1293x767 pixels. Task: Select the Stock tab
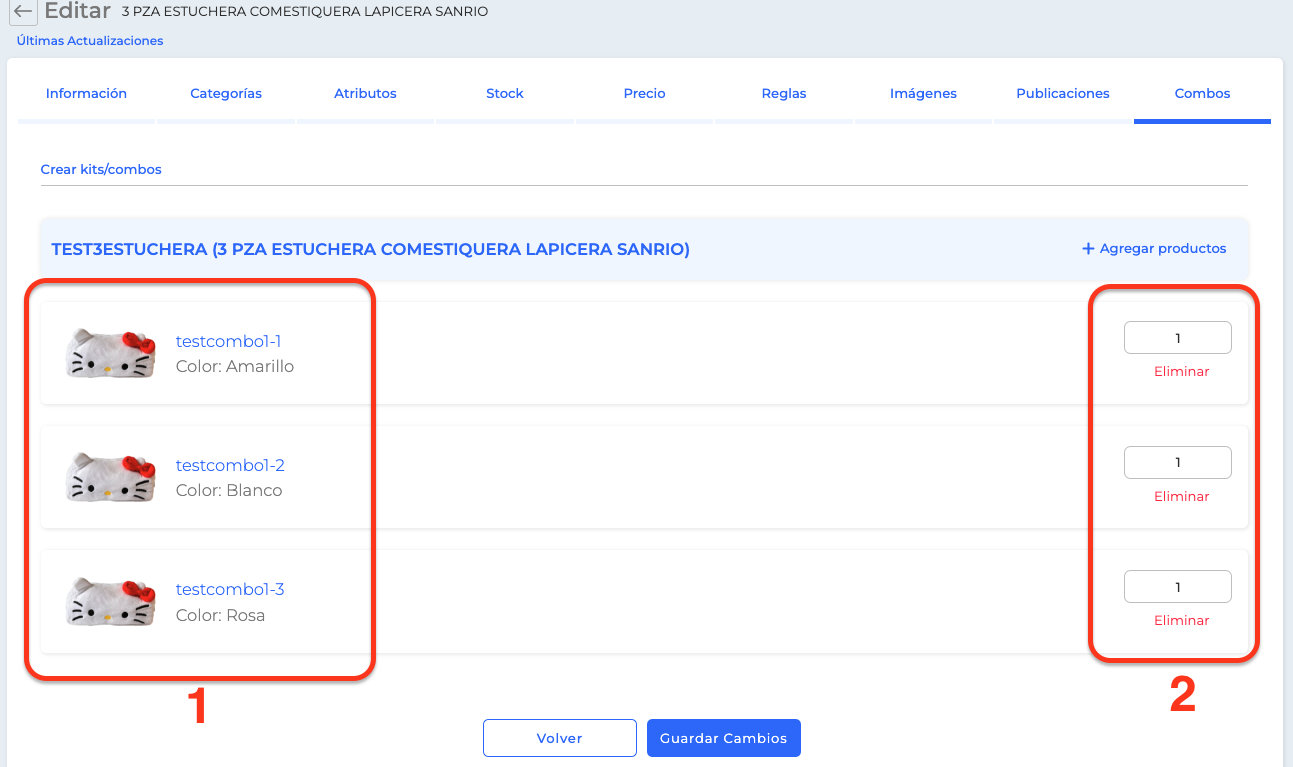point(505,93)
